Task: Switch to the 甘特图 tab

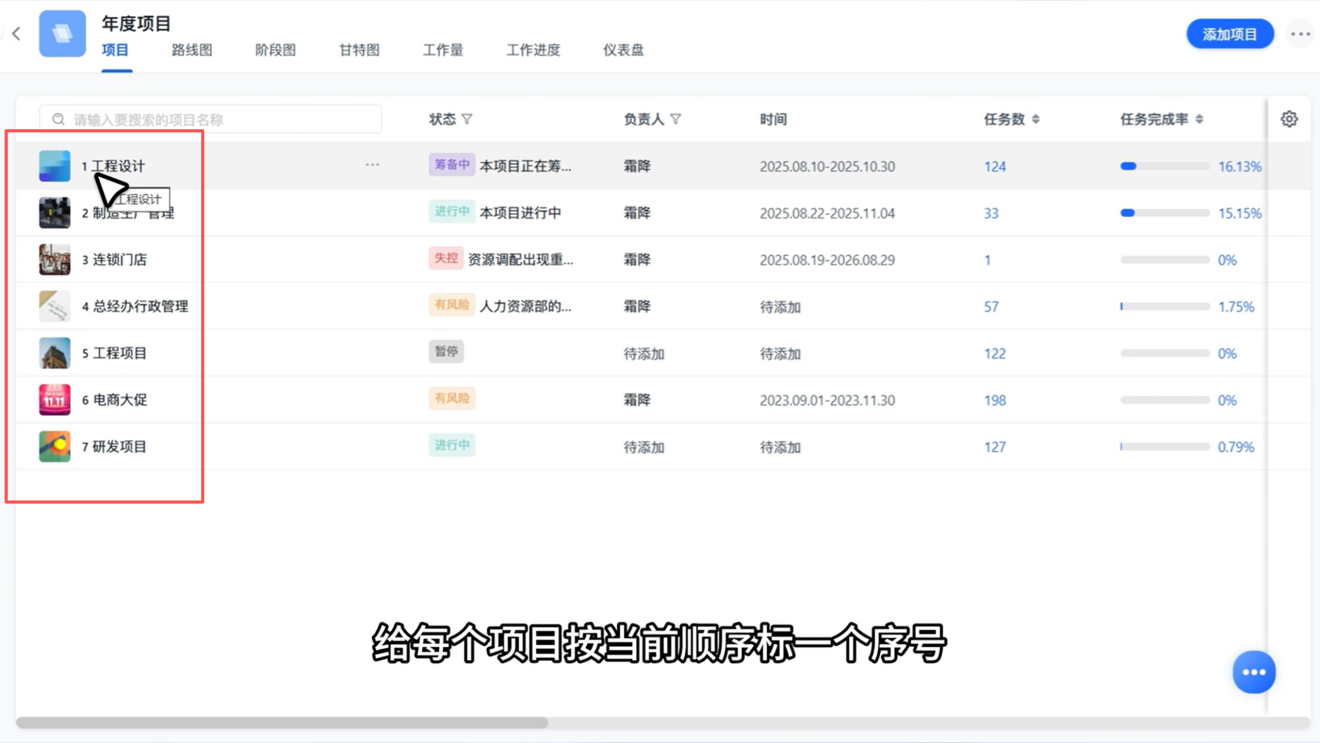Action: coord(359,50)
